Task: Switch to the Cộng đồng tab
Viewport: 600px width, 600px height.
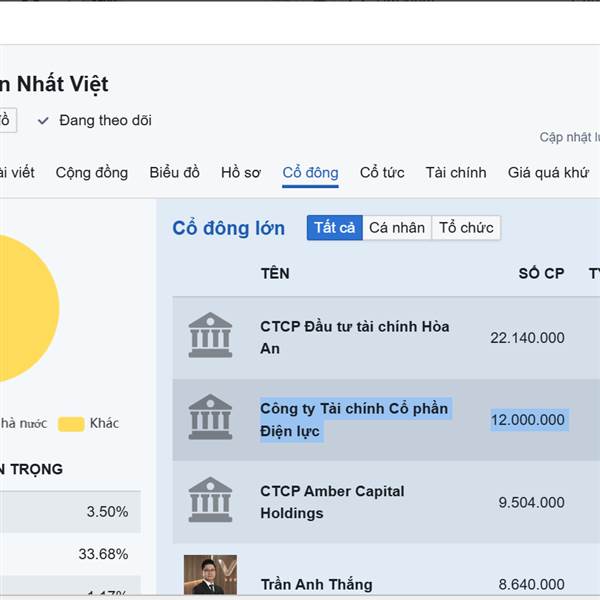Action: click(x=92, y=173)
